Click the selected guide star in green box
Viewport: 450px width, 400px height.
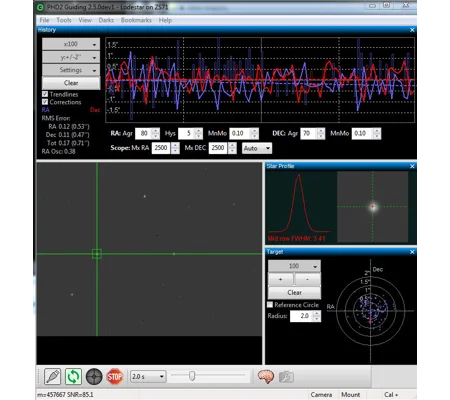click(x=97, y=254)
